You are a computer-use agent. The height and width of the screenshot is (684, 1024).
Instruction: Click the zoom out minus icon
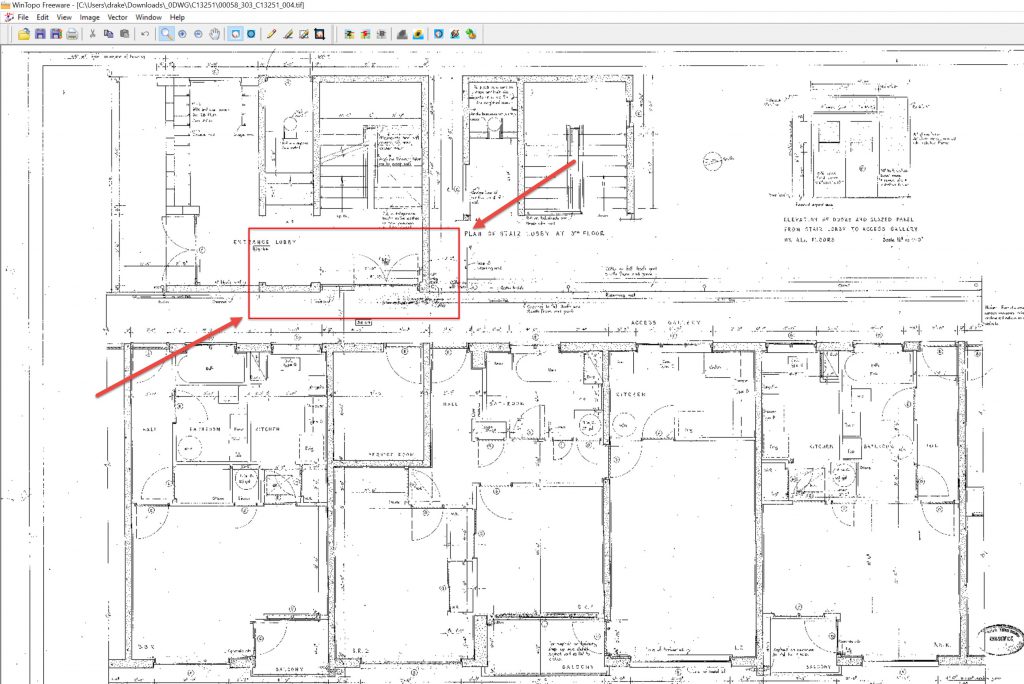pyautogui.click(x=198, y=34)
